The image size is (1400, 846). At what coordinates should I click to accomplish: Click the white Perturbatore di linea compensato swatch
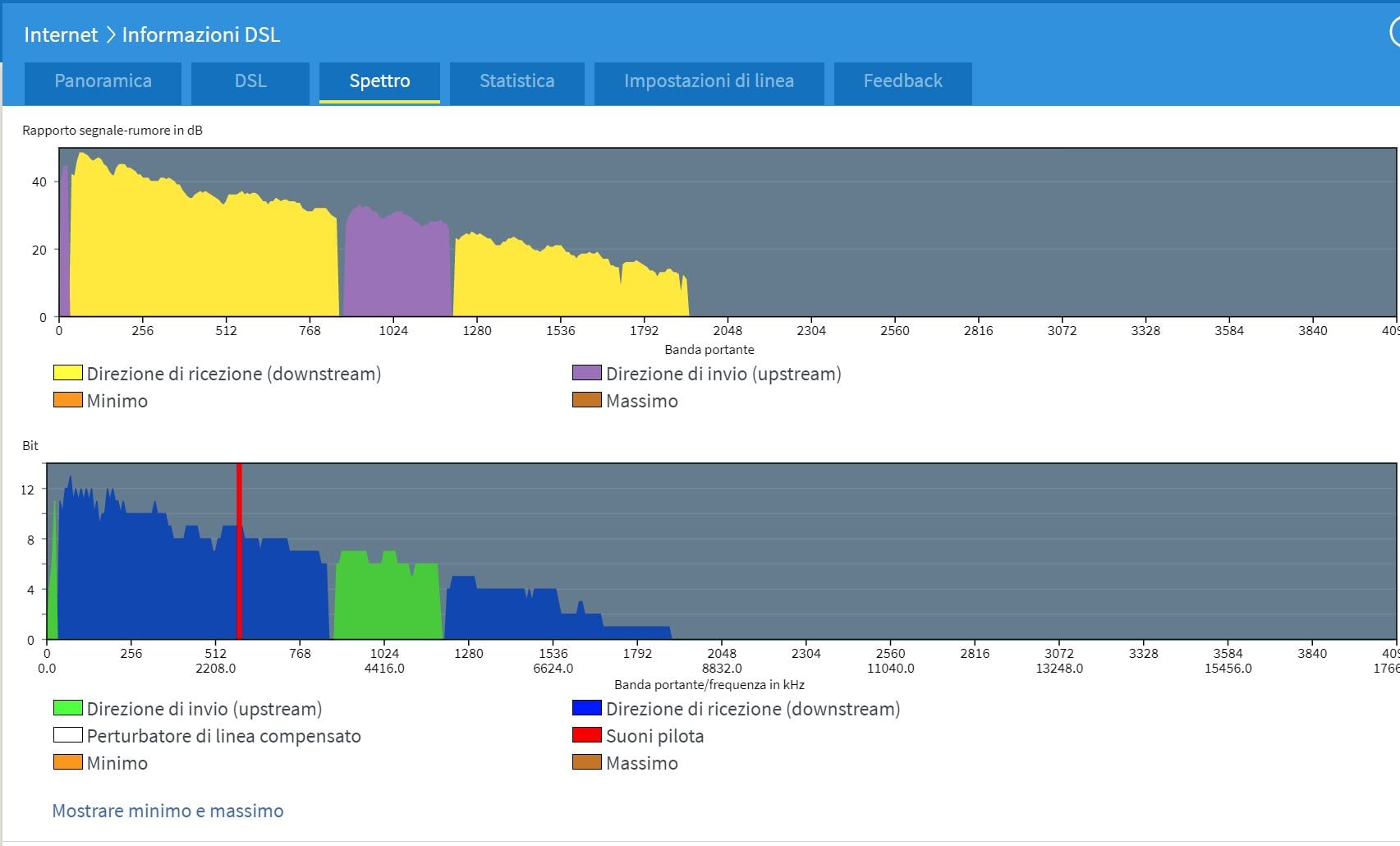[67, 735]
